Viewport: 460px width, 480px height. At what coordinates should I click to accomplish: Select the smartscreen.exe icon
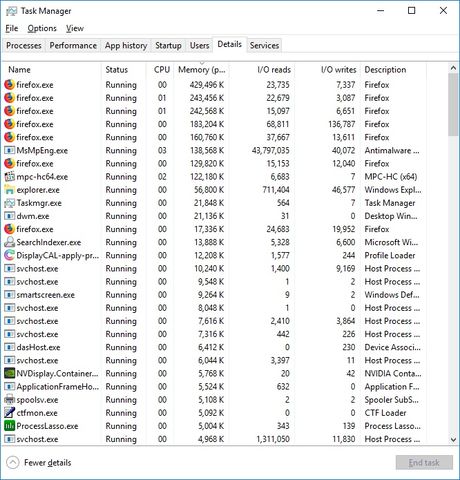[9, 295]
